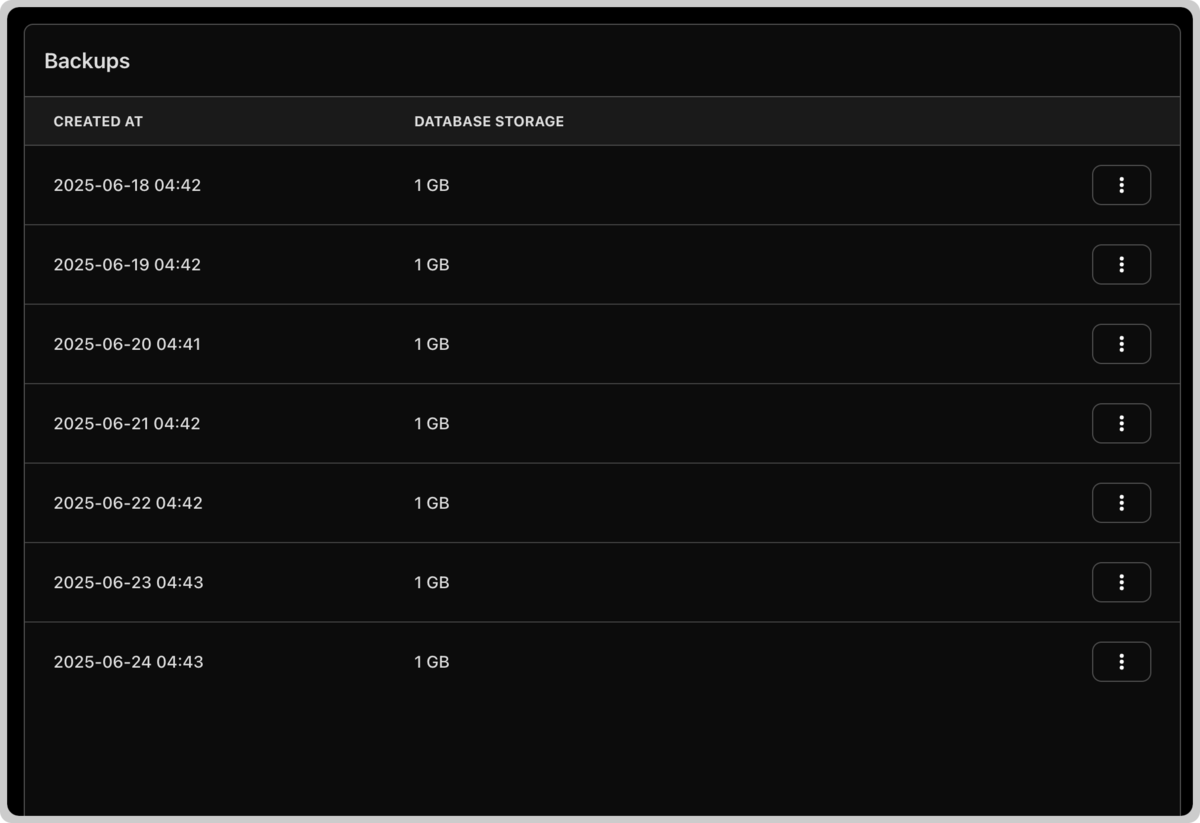Open three-dot menu for 2025-06-20 backup
1200x823 pixels.
(1121, 344)
